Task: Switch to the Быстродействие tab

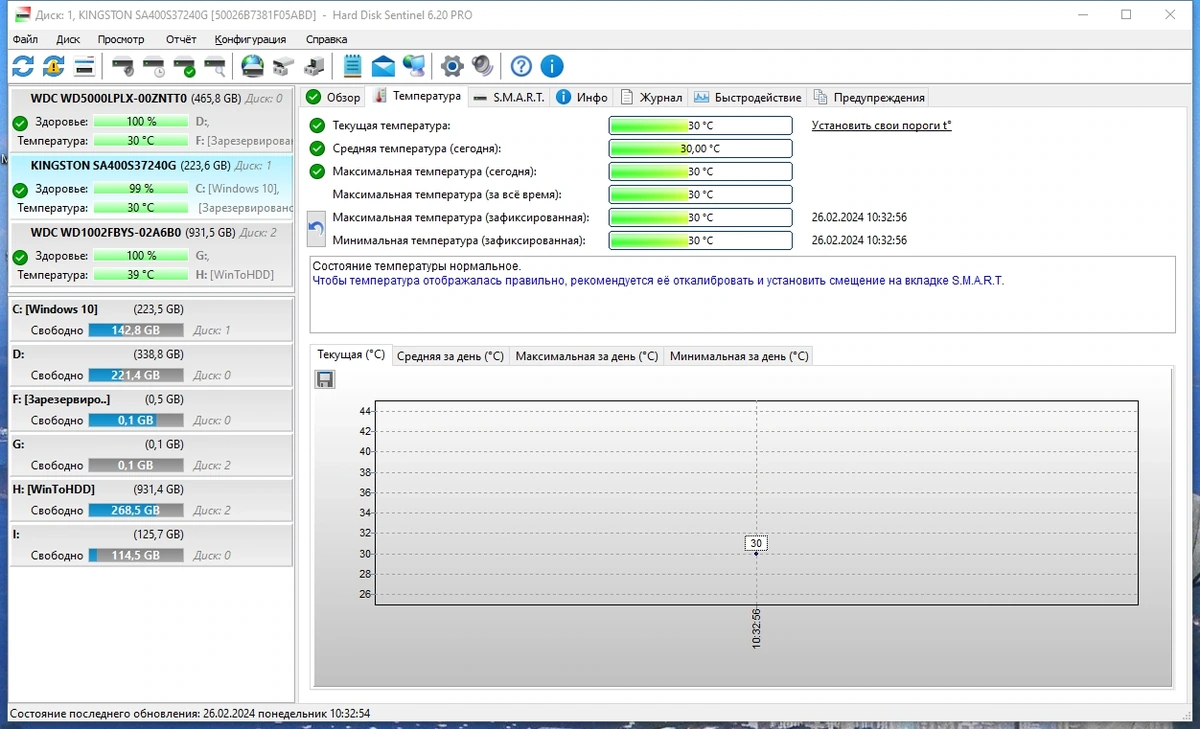Action: coord(748,97)
